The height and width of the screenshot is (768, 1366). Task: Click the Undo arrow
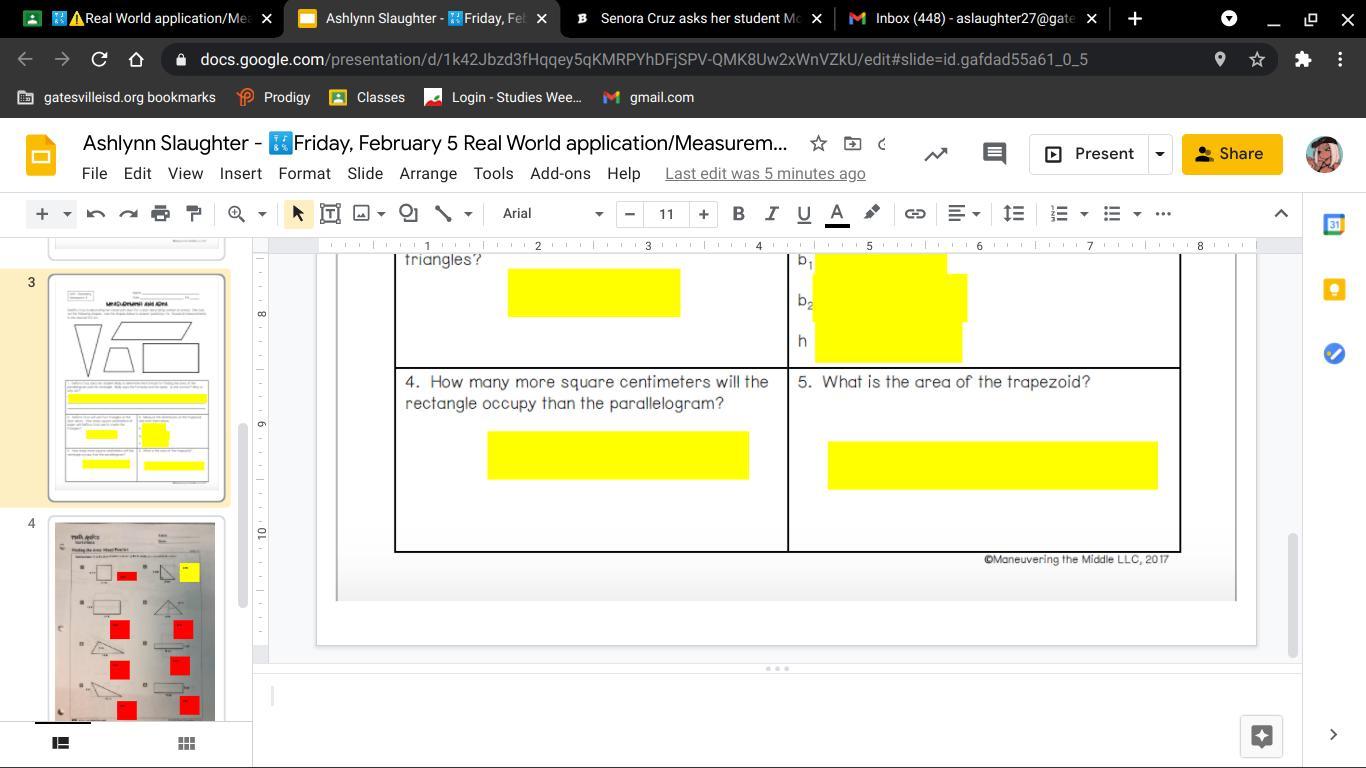coord(96,213)
